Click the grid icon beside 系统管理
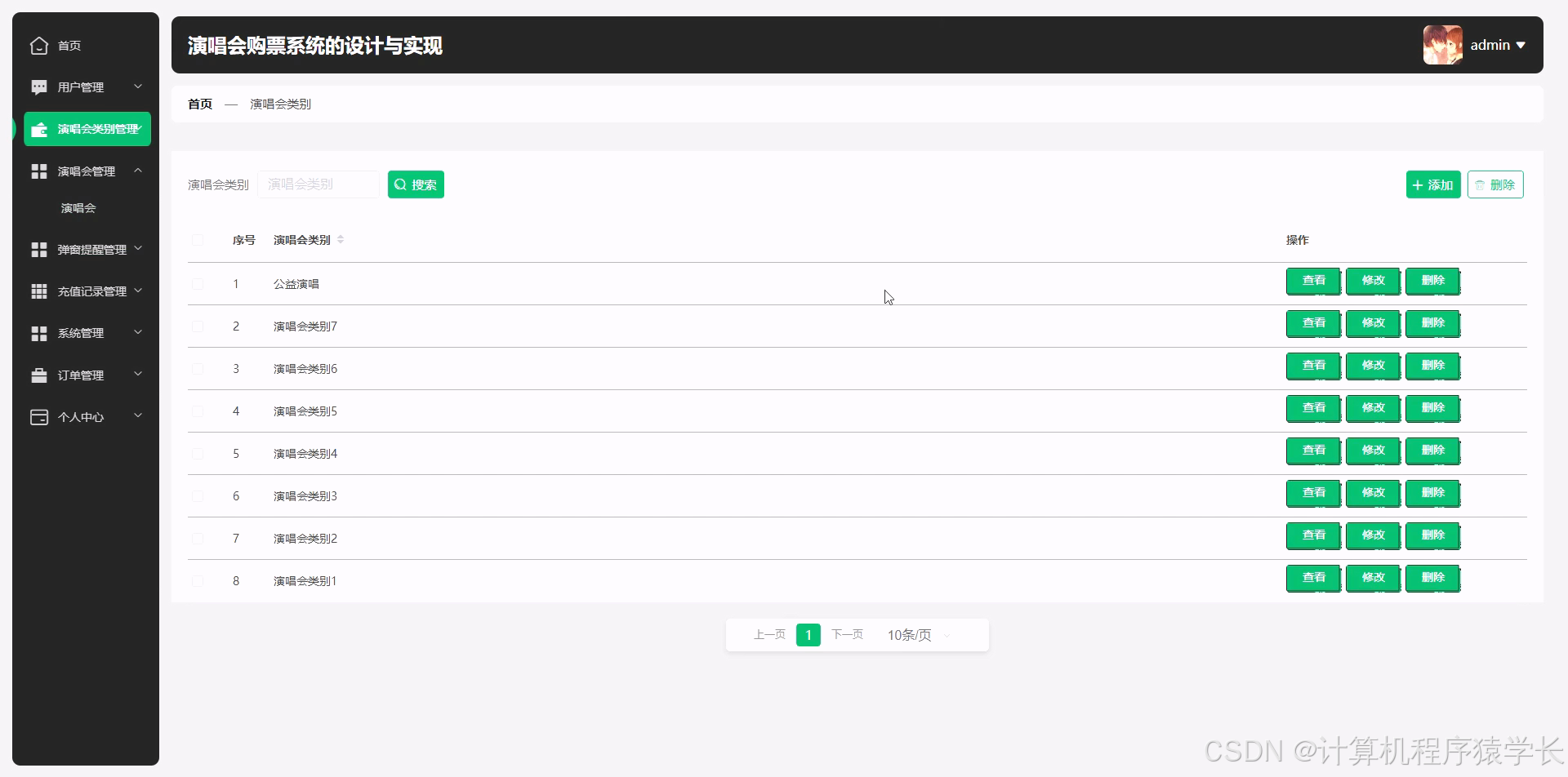This screenshot has width=1568, height=777. tap(39, 333)
